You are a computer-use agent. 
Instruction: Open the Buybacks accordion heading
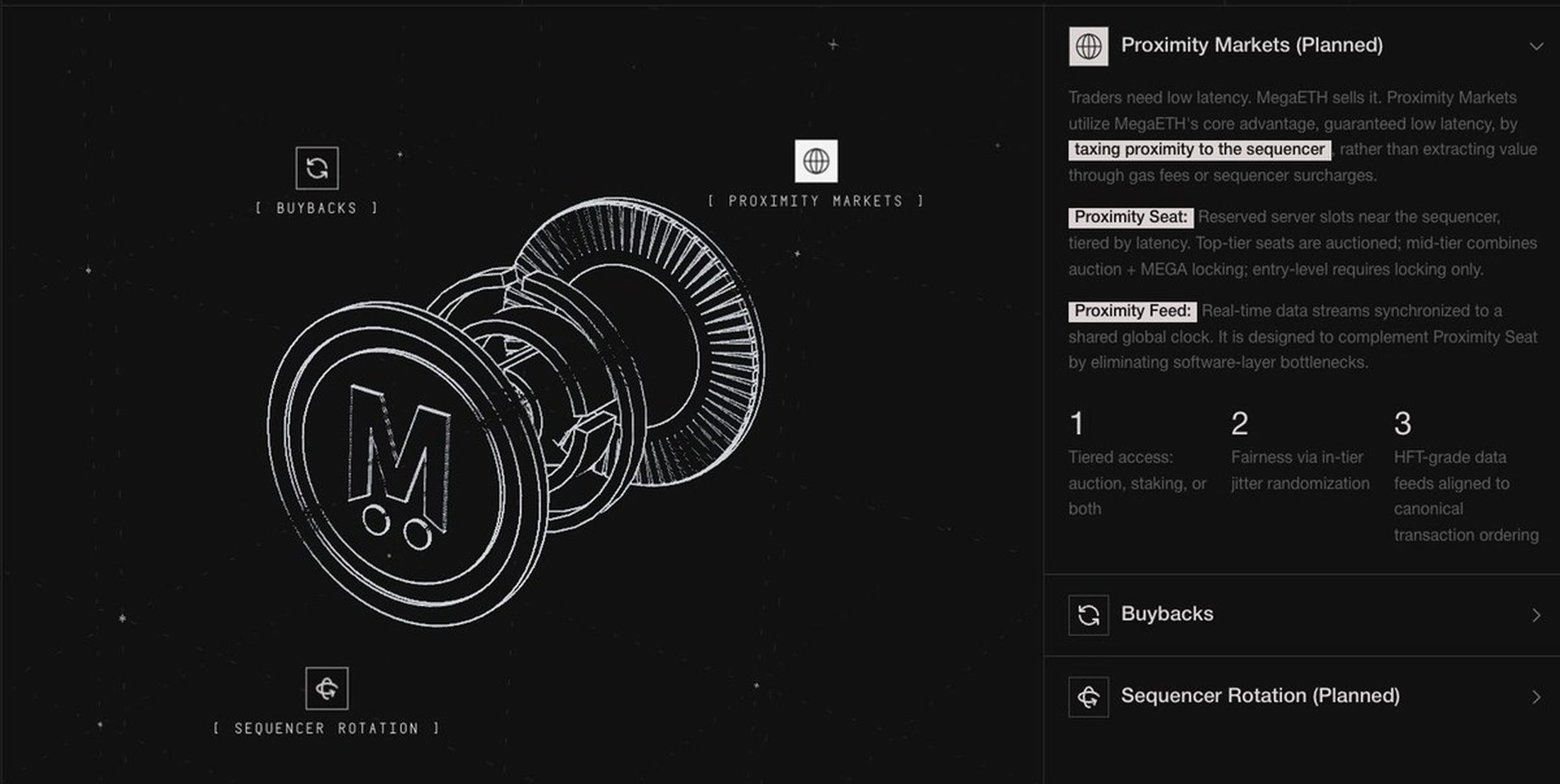tap(1167, 614)
